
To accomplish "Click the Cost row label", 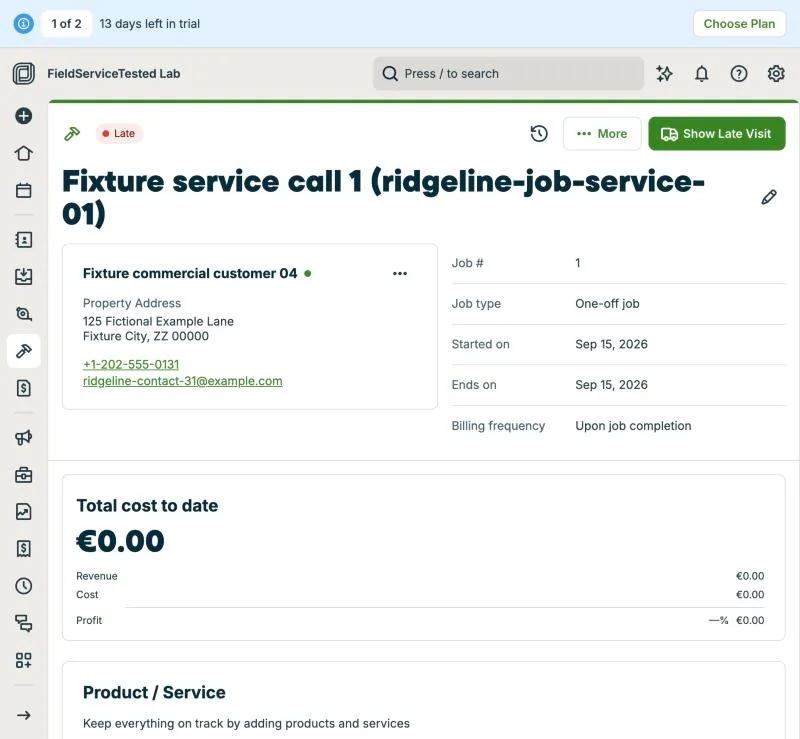I will pos(87,595).
